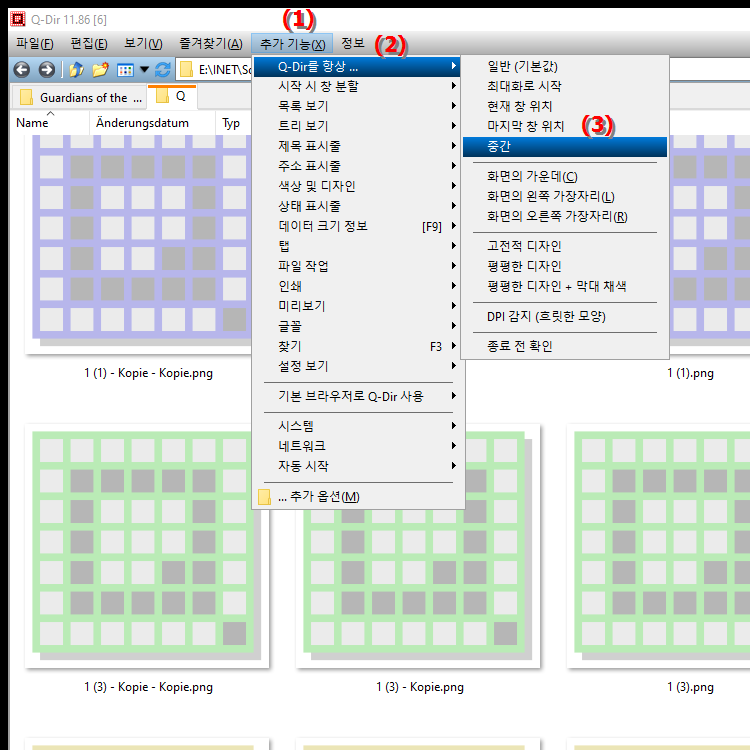Select the highlighted 중간 option

(x=565, y=147)
